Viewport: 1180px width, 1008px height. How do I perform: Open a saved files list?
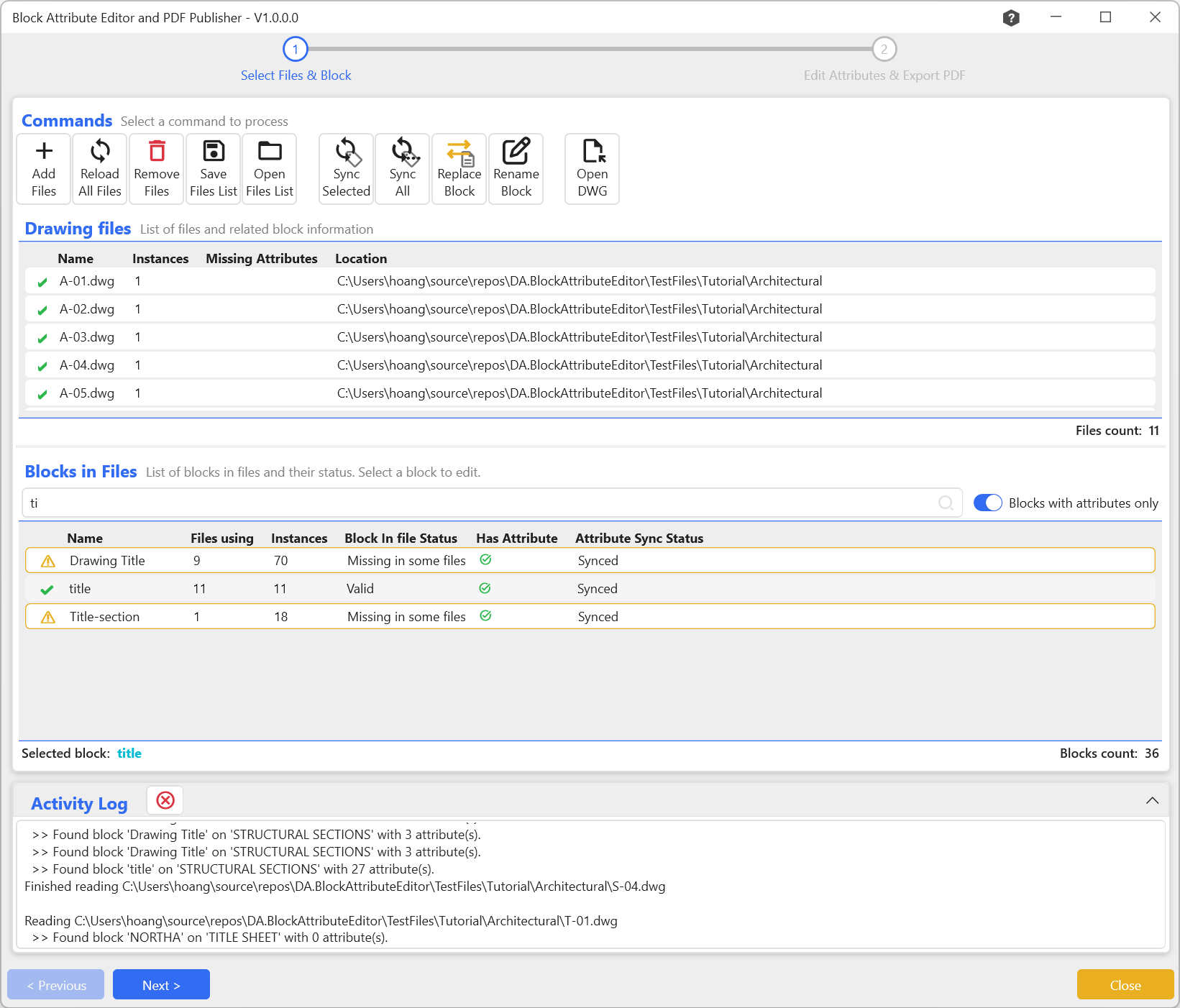pos(270,169)
